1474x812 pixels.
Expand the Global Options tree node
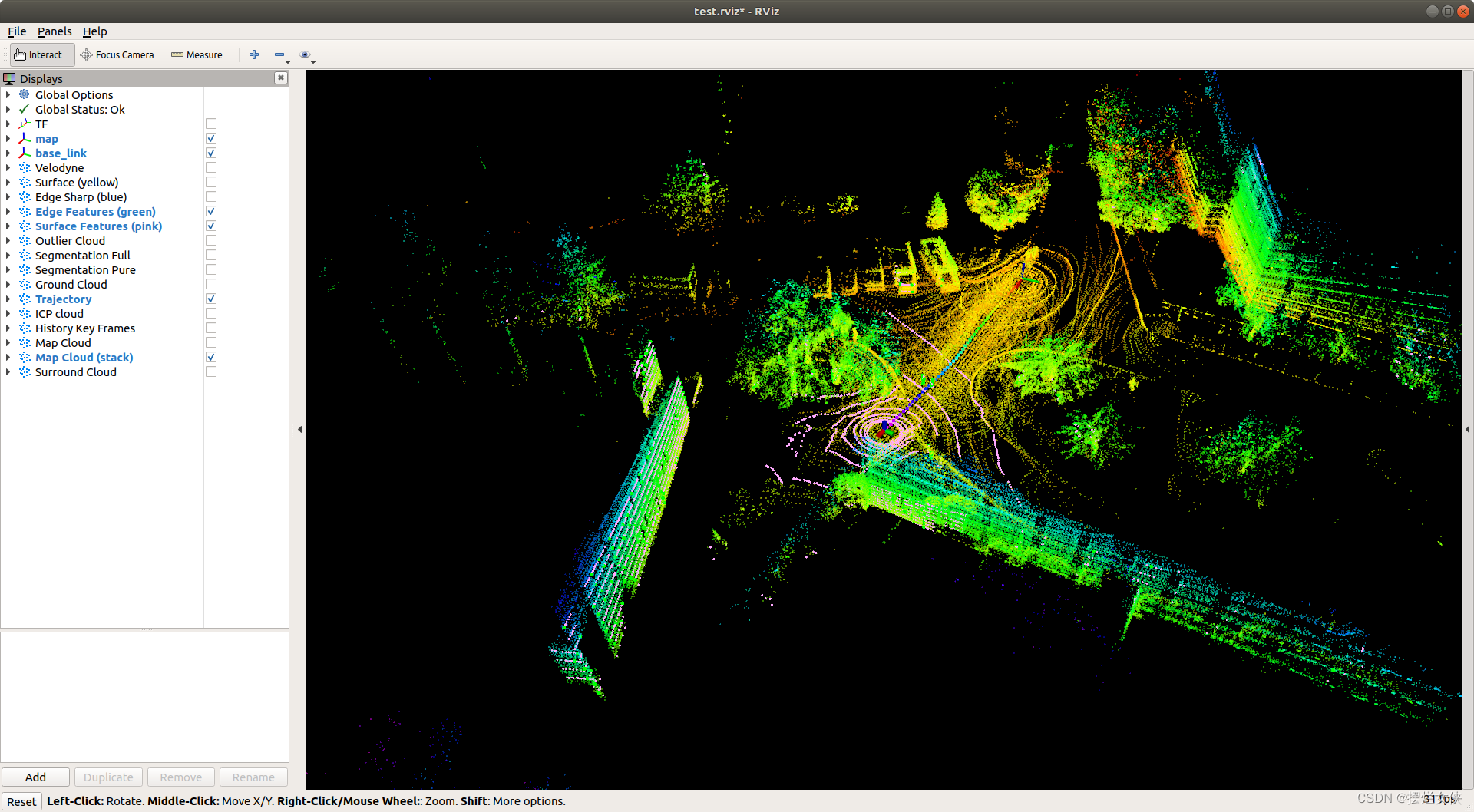click(x=8, y=94)
